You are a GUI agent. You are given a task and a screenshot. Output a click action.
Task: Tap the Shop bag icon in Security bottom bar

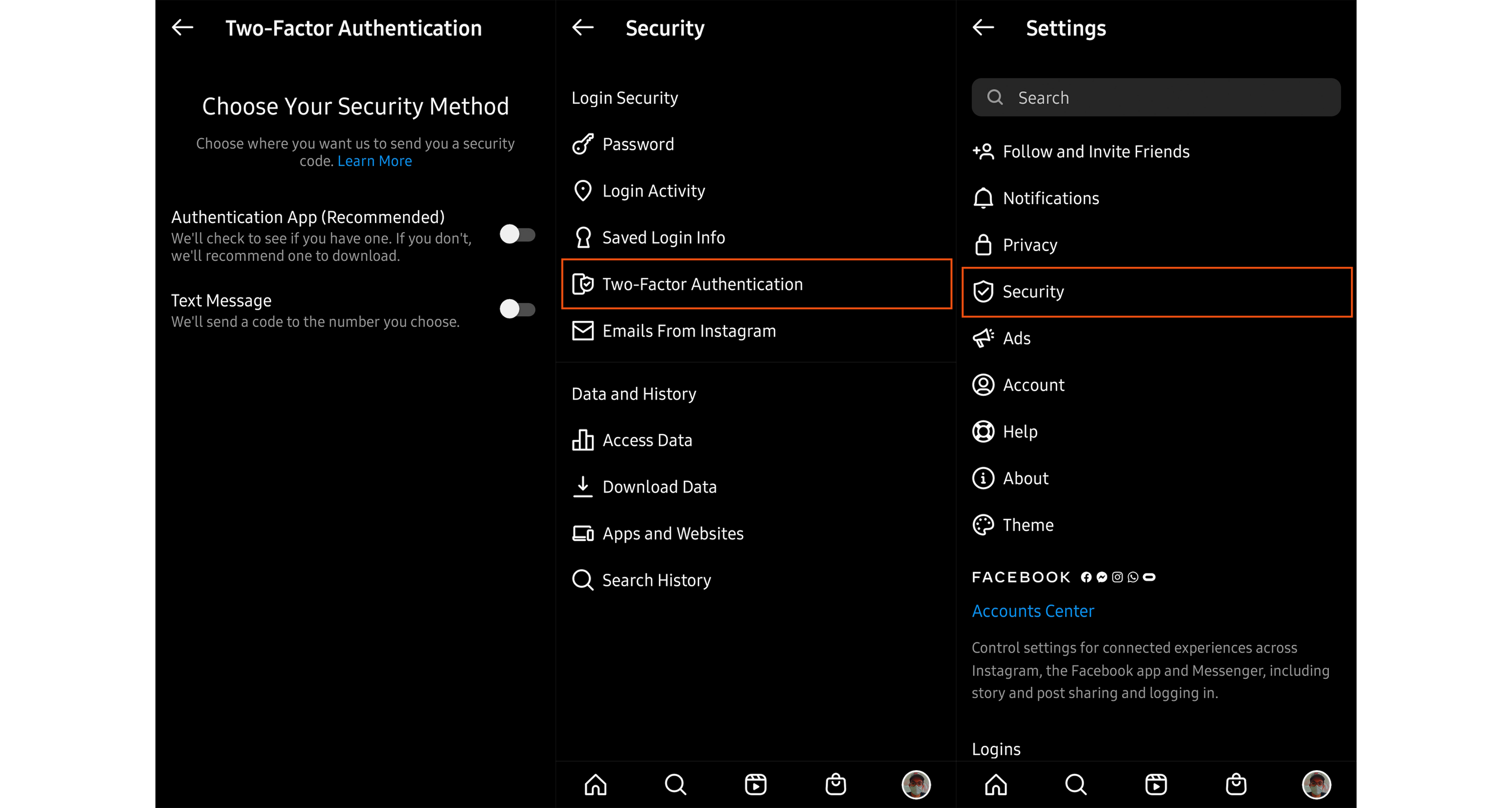pos(836,784)
